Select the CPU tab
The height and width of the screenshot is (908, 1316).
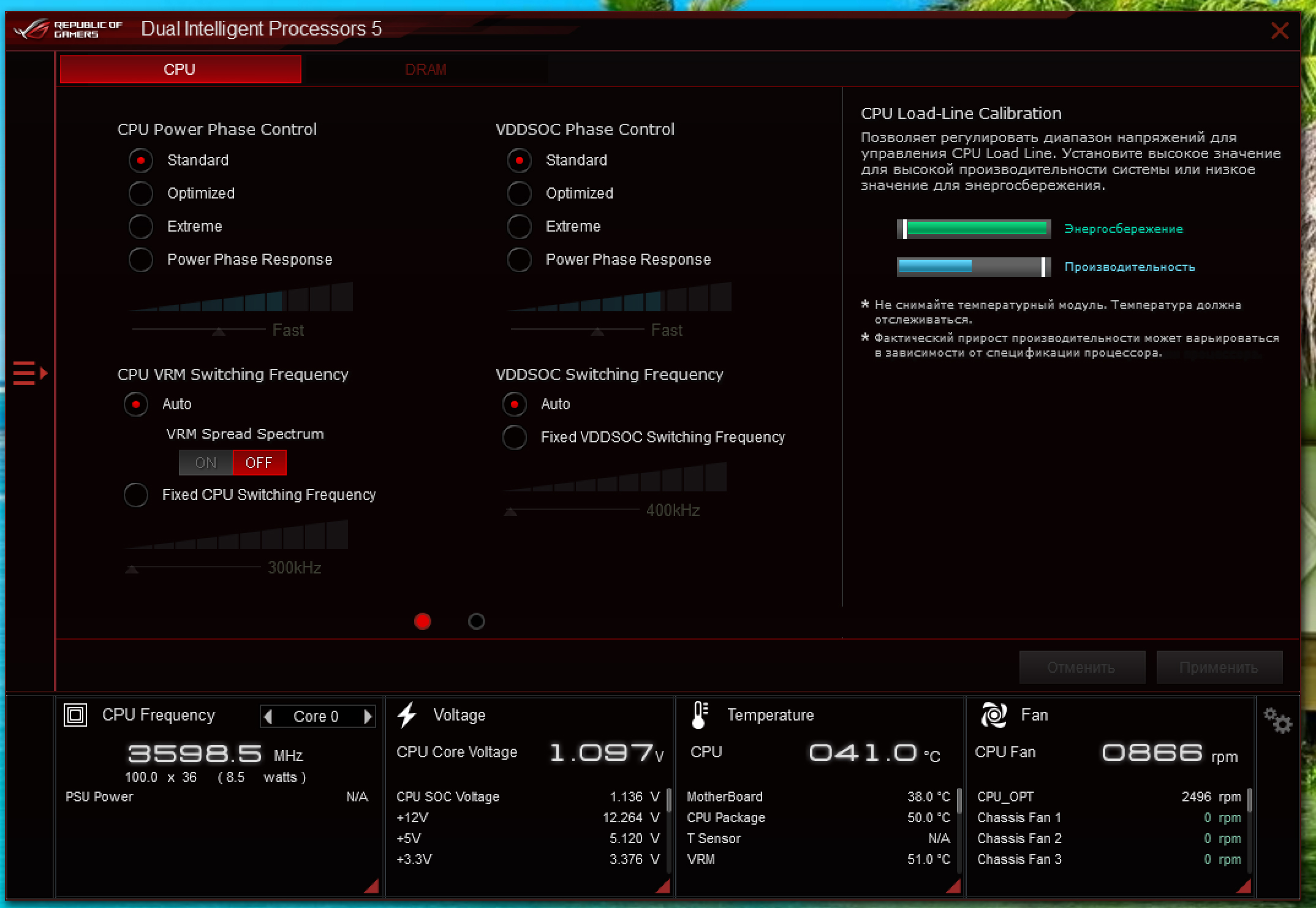(x=180, y=69)
